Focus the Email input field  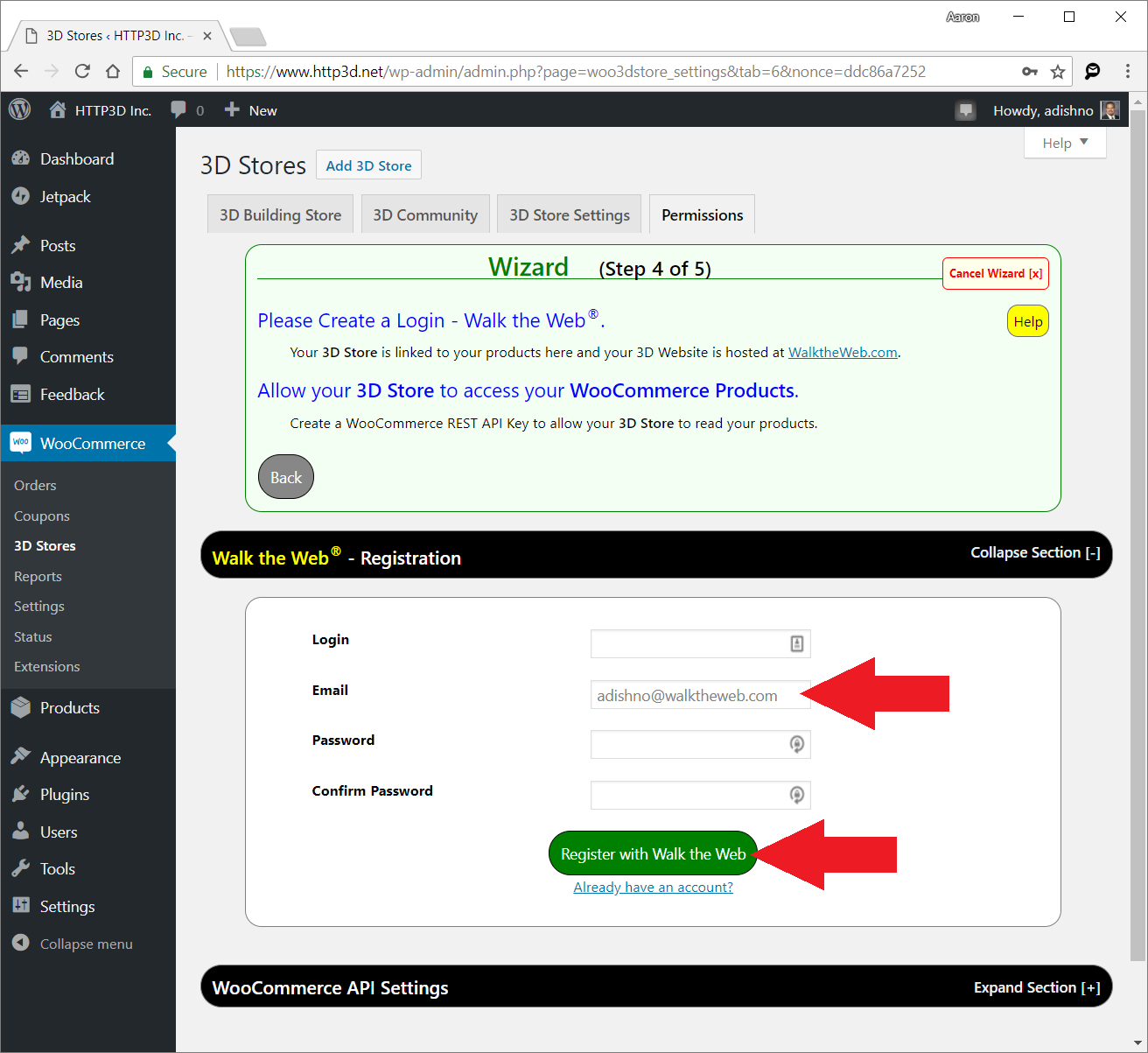(x=701, y=695)
